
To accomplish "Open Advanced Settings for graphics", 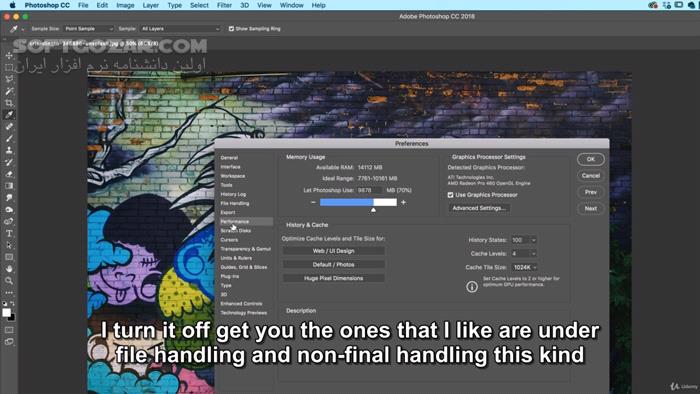I will coord(479,208).
